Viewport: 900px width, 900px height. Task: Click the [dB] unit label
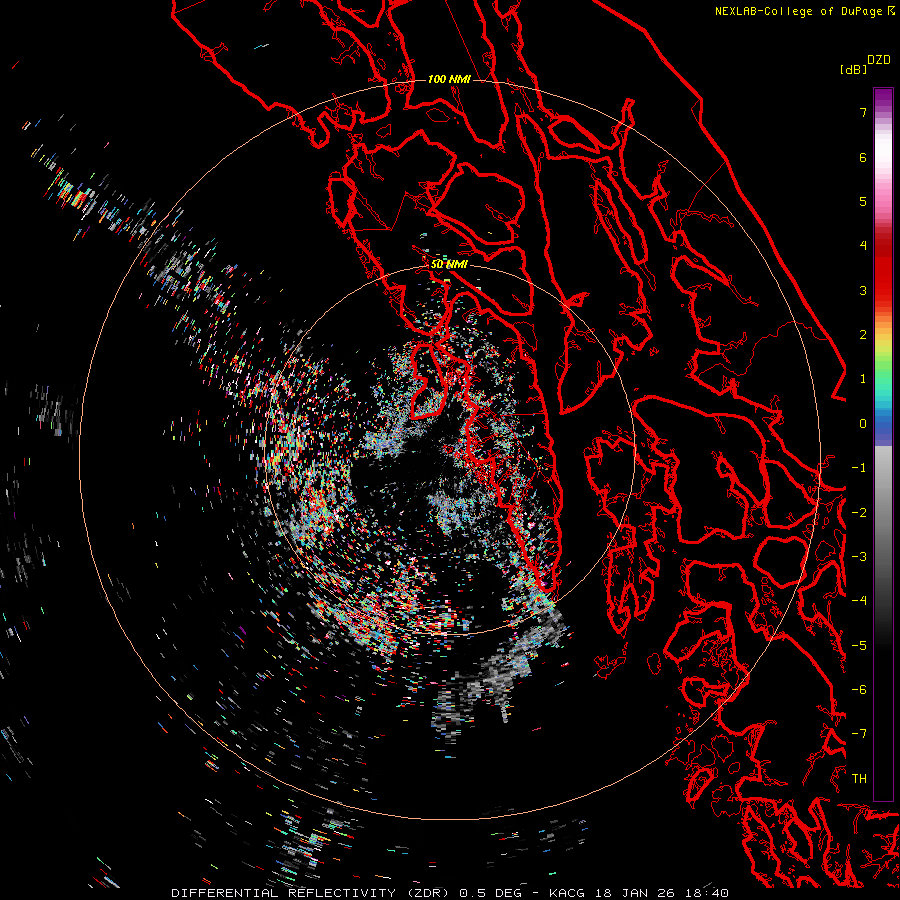(x=853, y=70)
